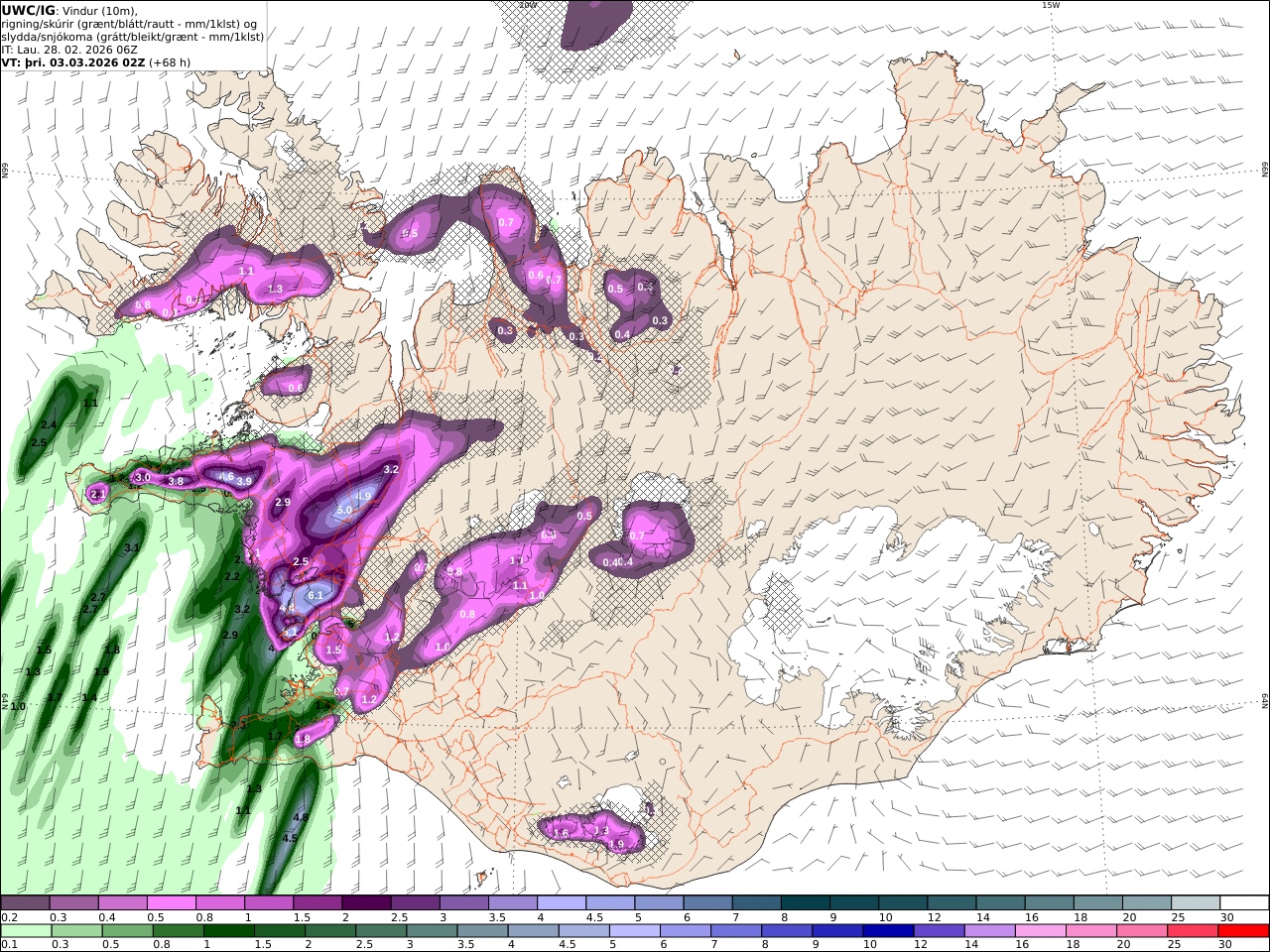
Task: Click the 5.5 snowfall value in north
Action: click(x=410, y=234)
